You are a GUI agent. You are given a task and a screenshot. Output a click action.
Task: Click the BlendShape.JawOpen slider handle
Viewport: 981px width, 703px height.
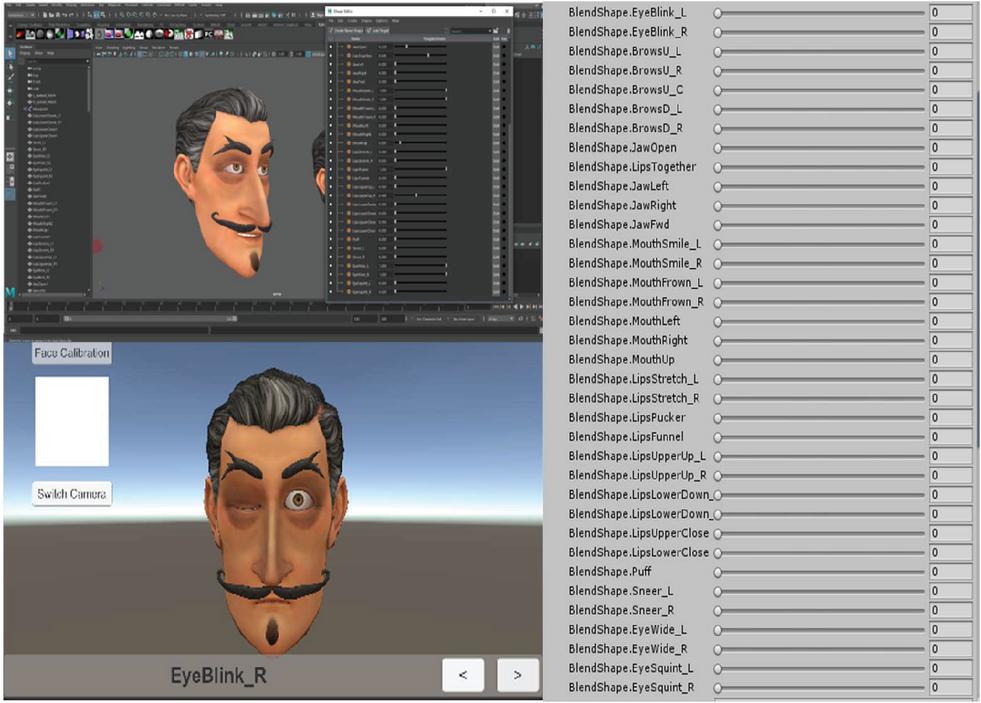tap(717, 148)
